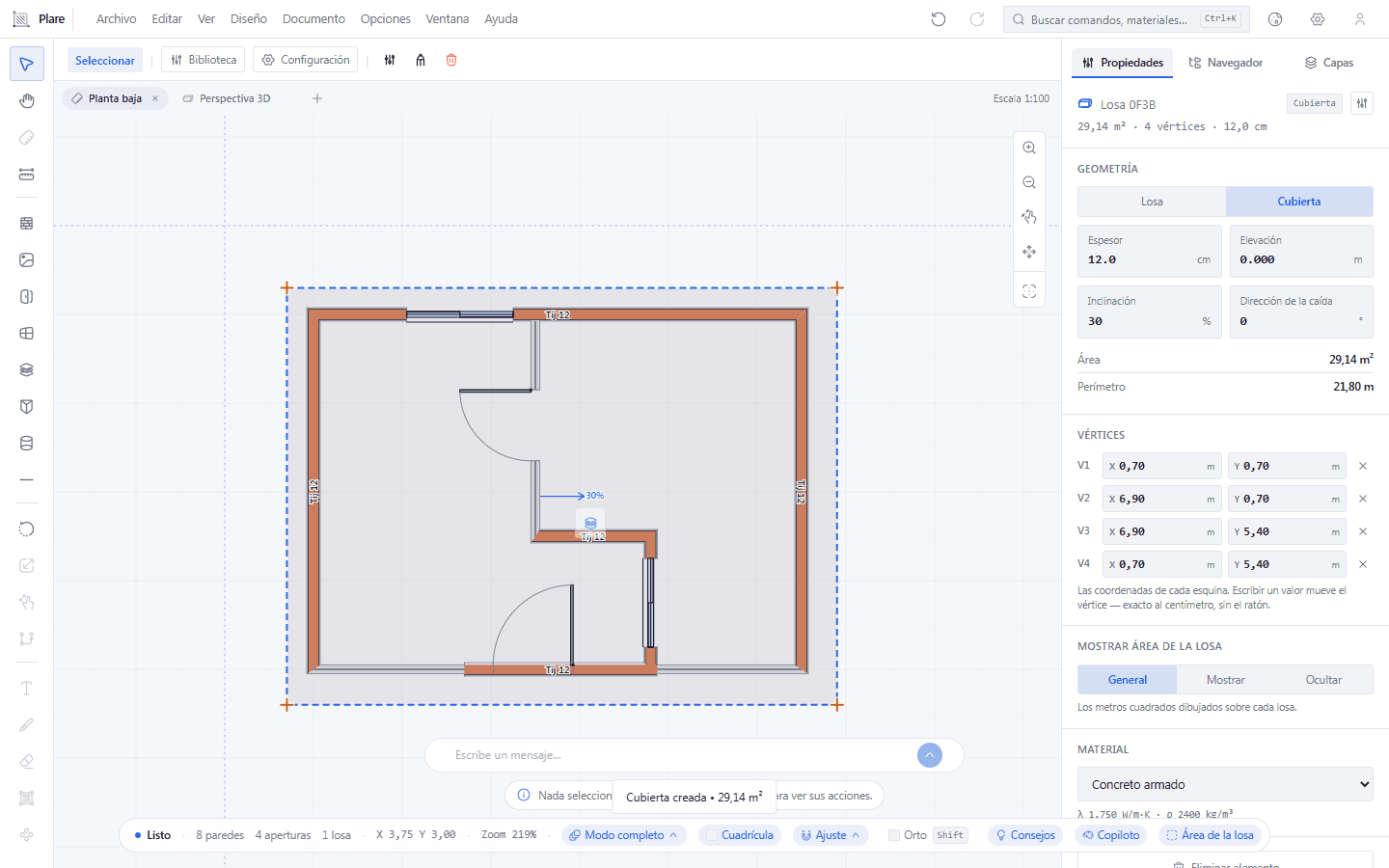This screenshot has height=868, width=1389.
Task: Click the Área de la losa button
Action: tap(1210, 835)
